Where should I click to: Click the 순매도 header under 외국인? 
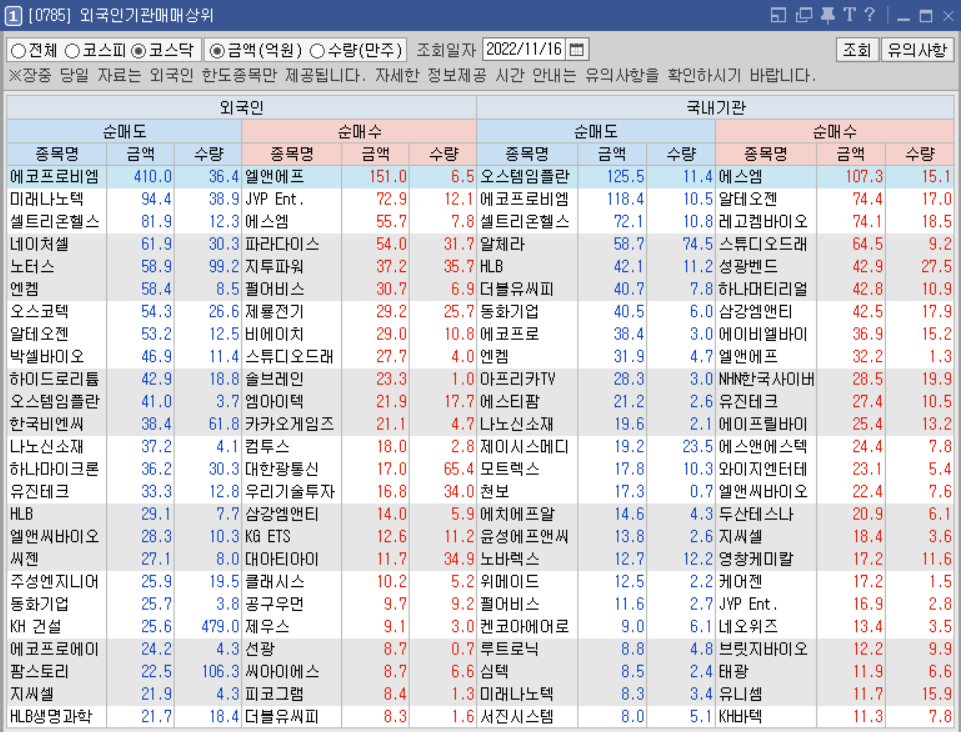pyautogui.click(x=124, y=131)
